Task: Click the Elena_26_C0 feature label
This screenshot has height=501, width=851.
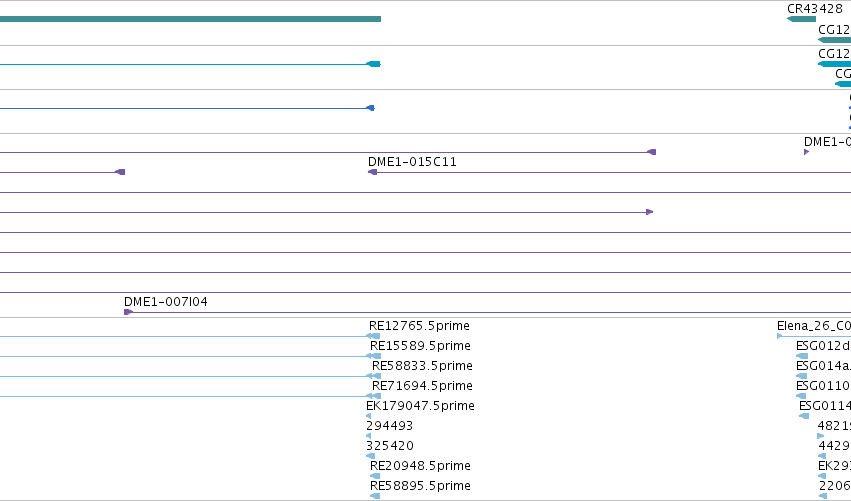Action: (x=814, y=326)
